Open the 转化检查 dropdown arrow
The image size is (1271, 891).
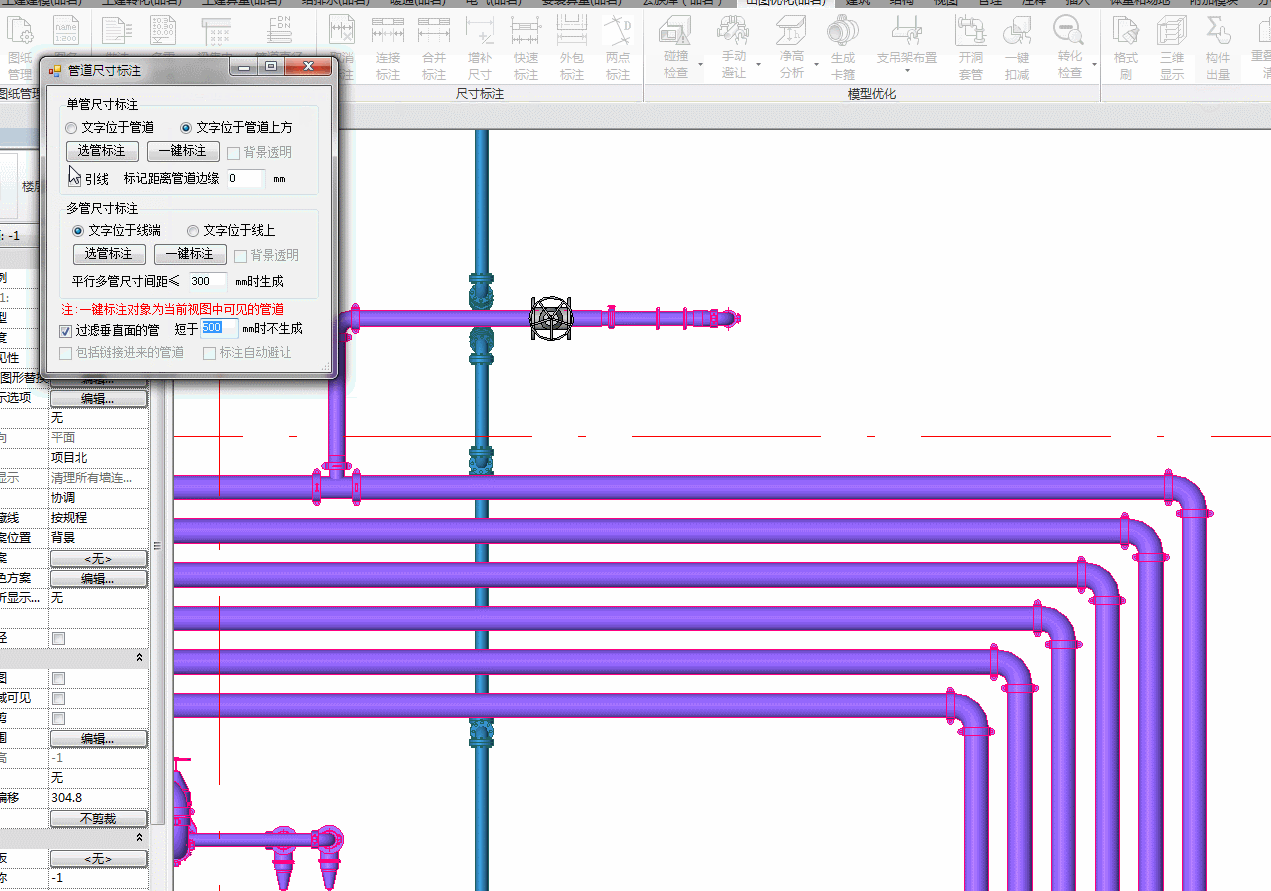1094,66
